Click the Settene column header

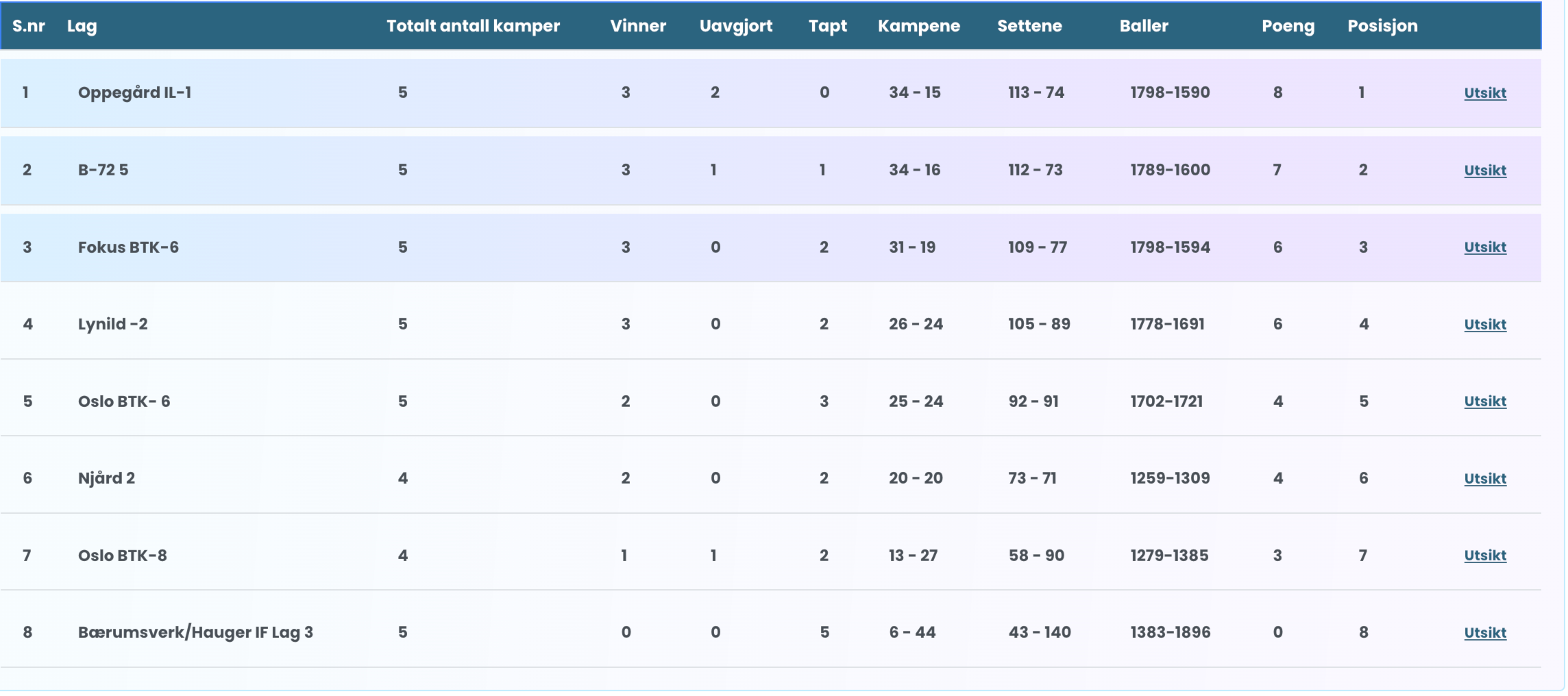(x=1029, y=26)
